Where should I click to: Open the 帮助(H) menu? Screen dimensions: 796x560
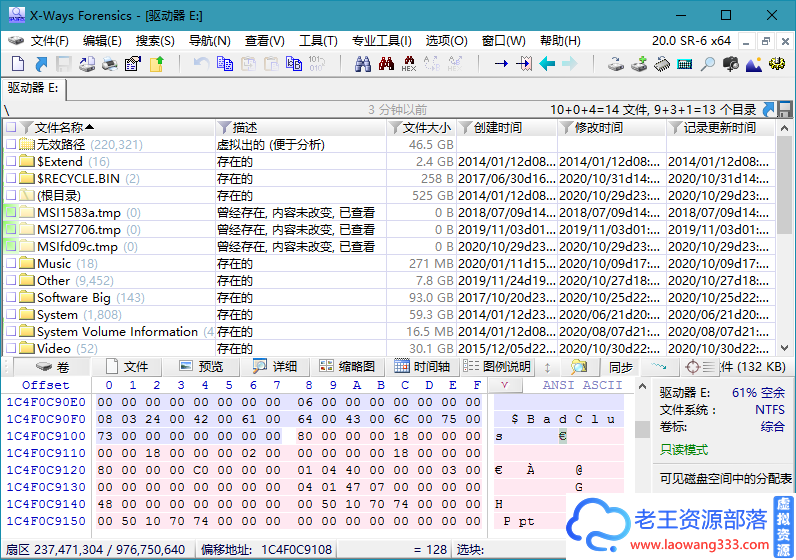pyautogui.click(x=560, y=41)
